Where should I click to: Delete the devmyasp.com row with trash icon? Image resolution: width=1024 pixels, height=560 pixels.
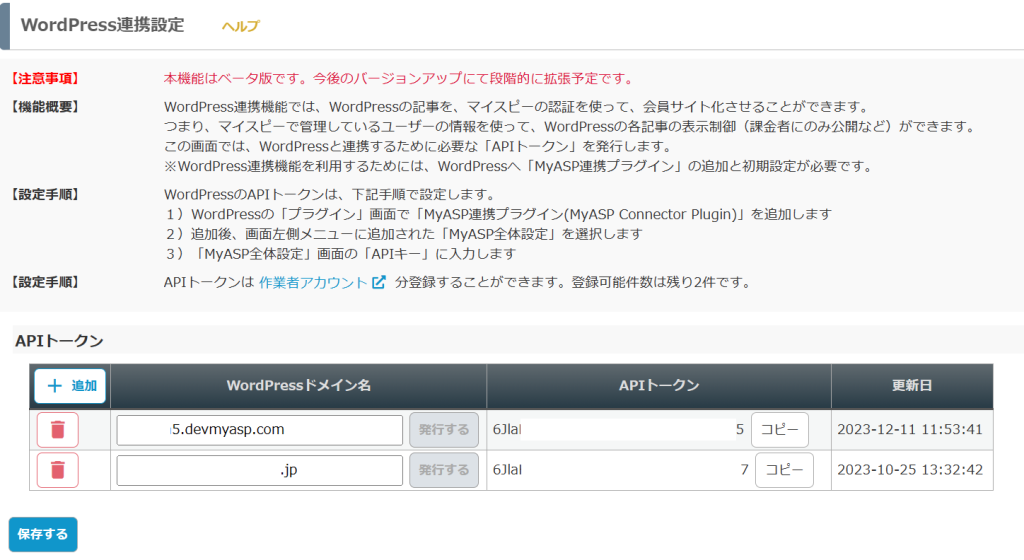tap(58, 430)
